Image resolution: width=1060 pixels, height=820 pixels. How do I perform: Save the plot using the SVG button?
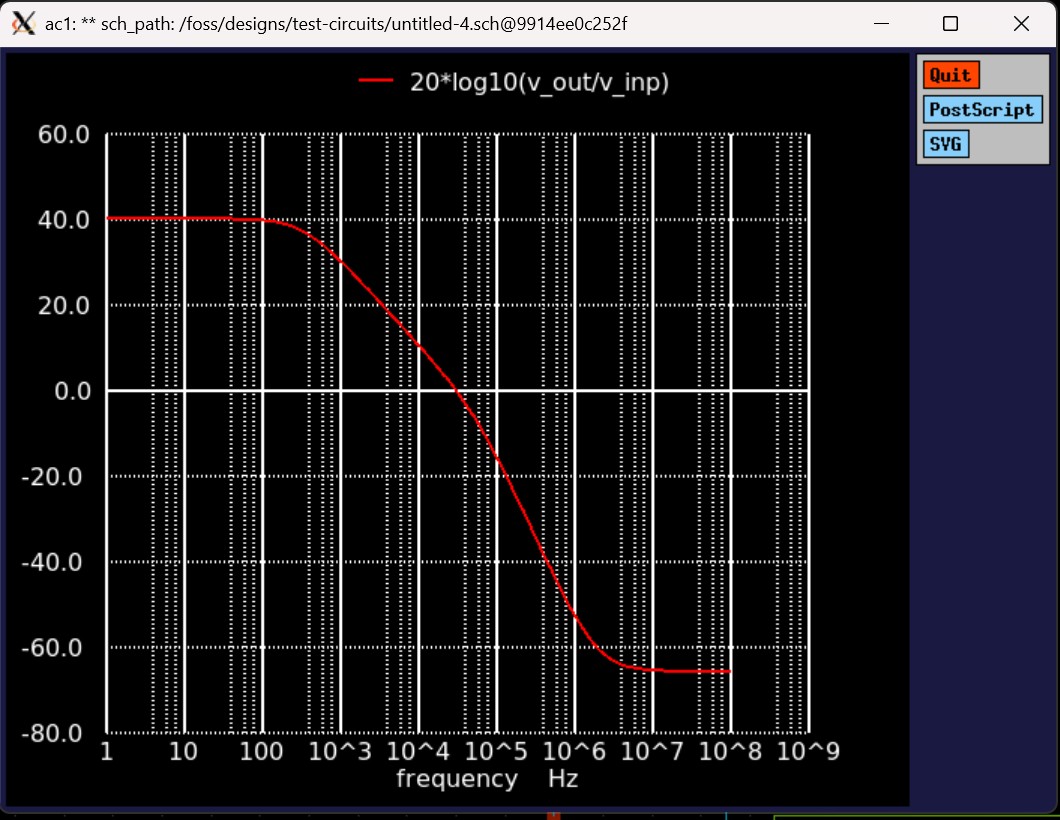pos(945,144)
